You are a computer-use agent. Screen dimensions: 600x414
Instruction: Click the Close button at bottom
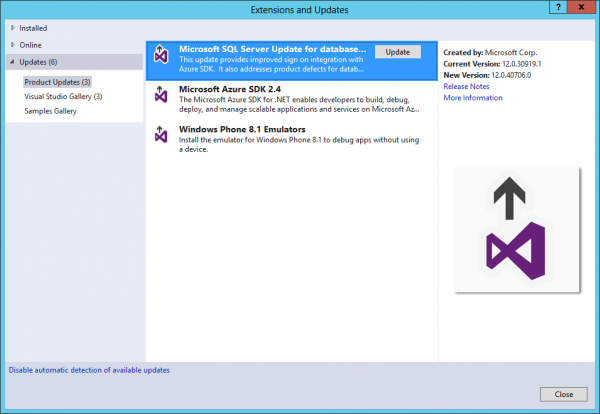pos(564,394)
